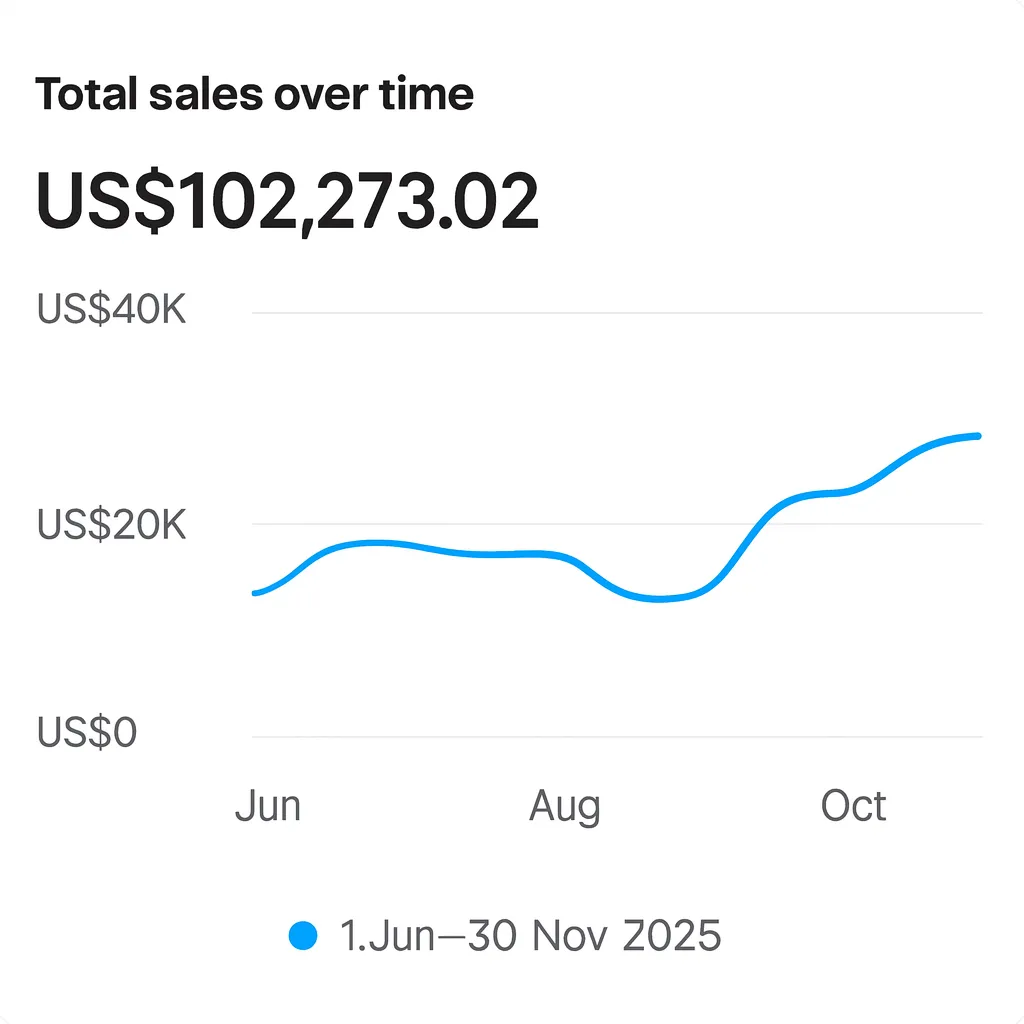Click the sales line directly above Aug
The width and height of the screenshot is (1024, 1024).
[x=565, y=557]
